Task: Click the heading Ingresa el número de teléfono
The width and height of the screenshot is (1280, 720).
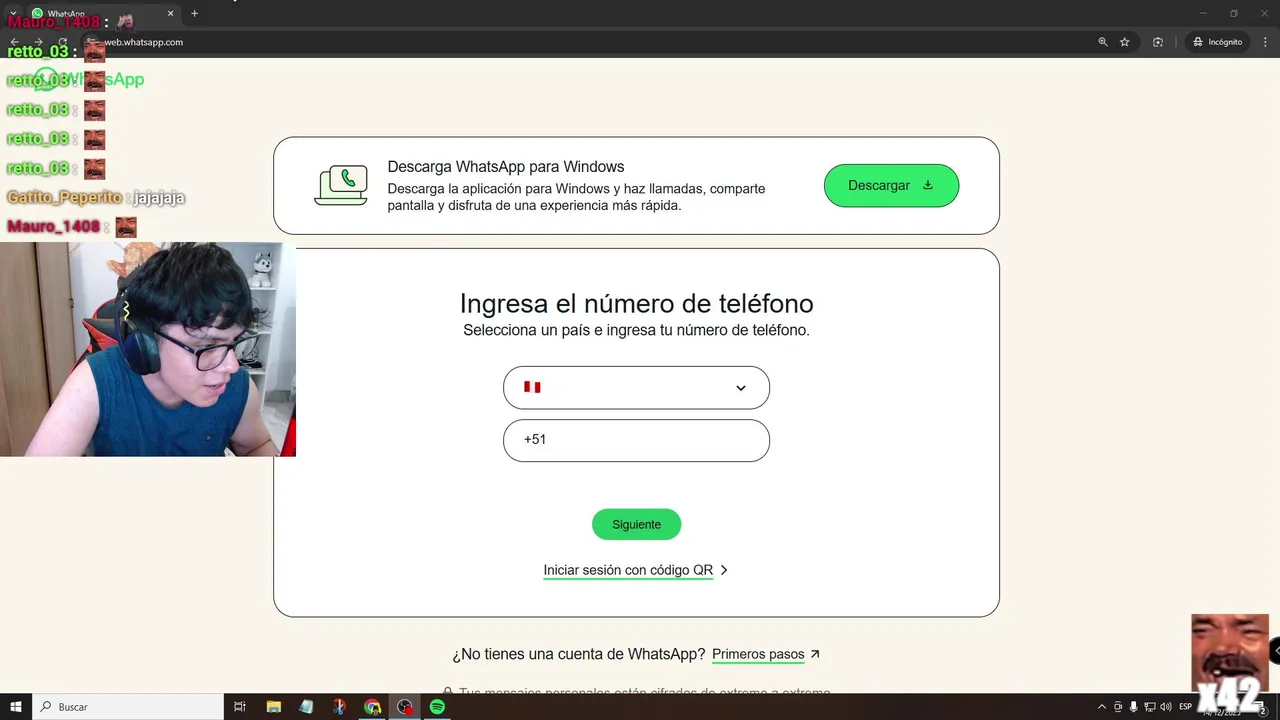Action: click(636, 303)
